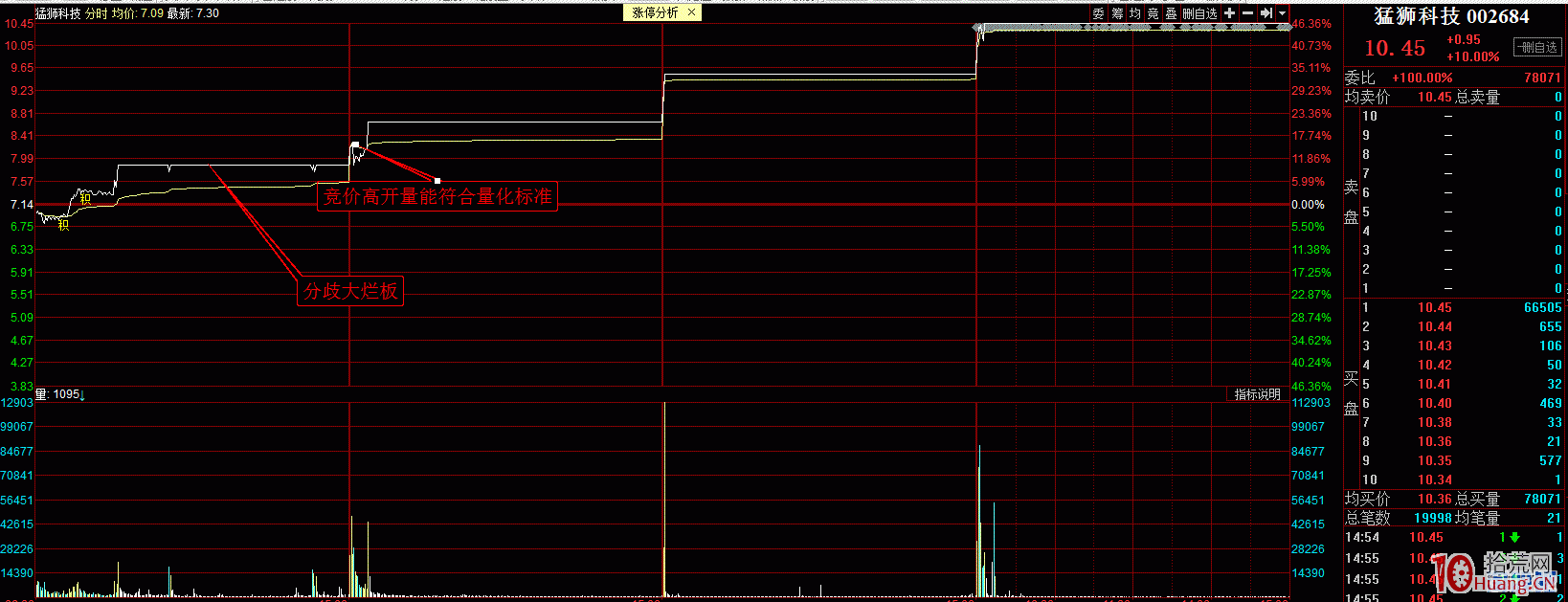Close the 涨停分析 tab
This screenshot has width=1568, height=602.
[691, 12]
